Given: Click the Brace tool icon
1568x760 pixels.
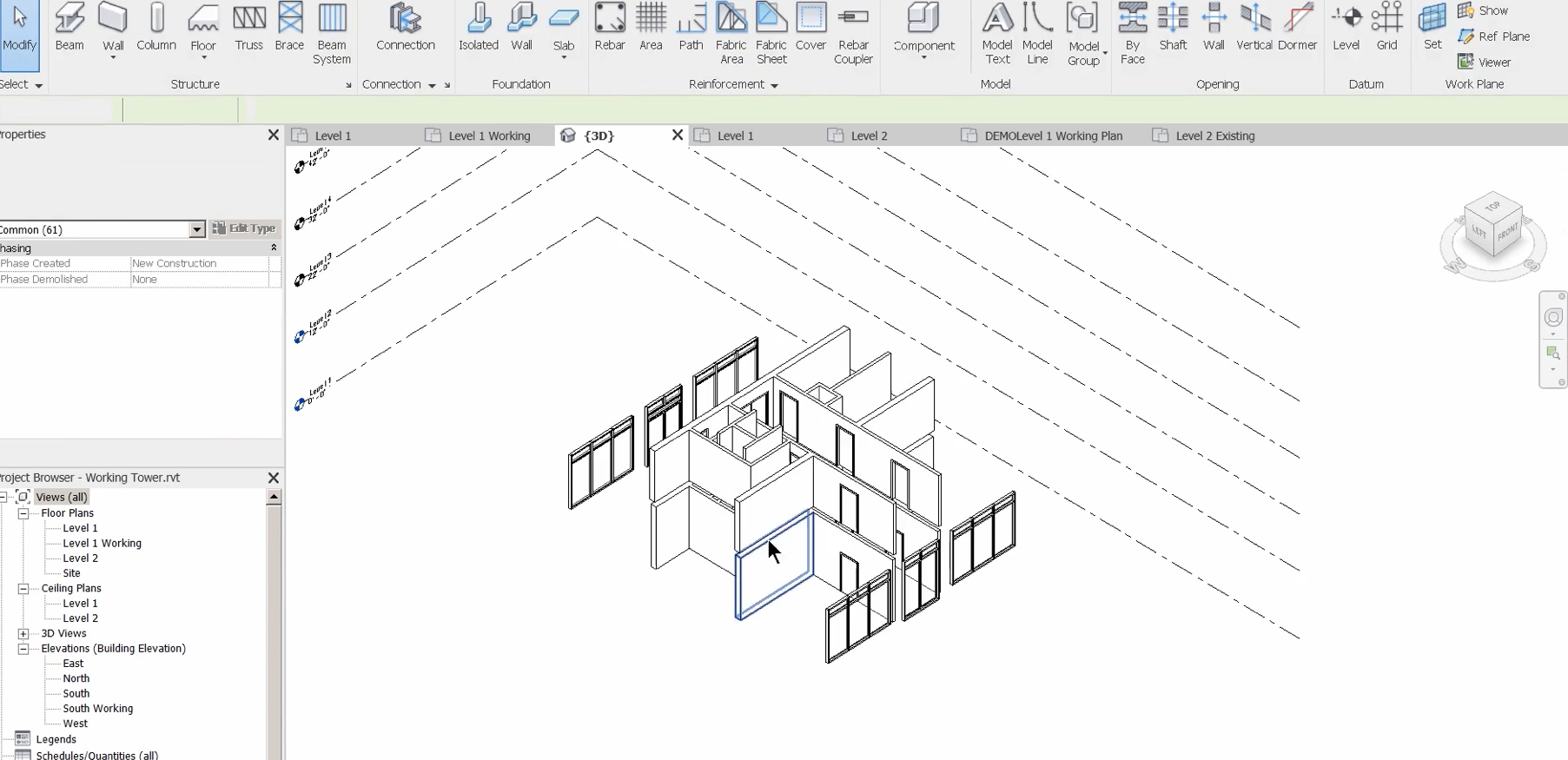Looking at the screenshot, I should pos(289,19).
